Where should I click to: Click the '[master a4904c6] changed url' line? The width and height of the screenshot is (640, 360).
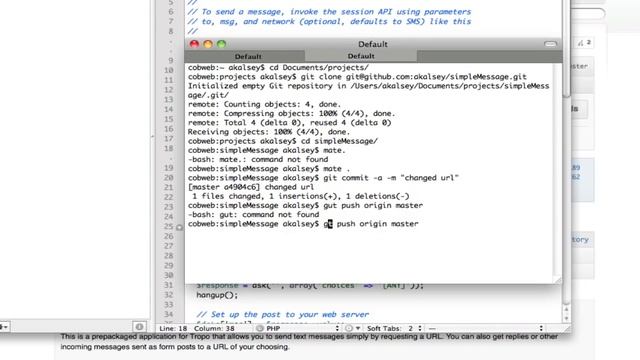pos(251,187)
